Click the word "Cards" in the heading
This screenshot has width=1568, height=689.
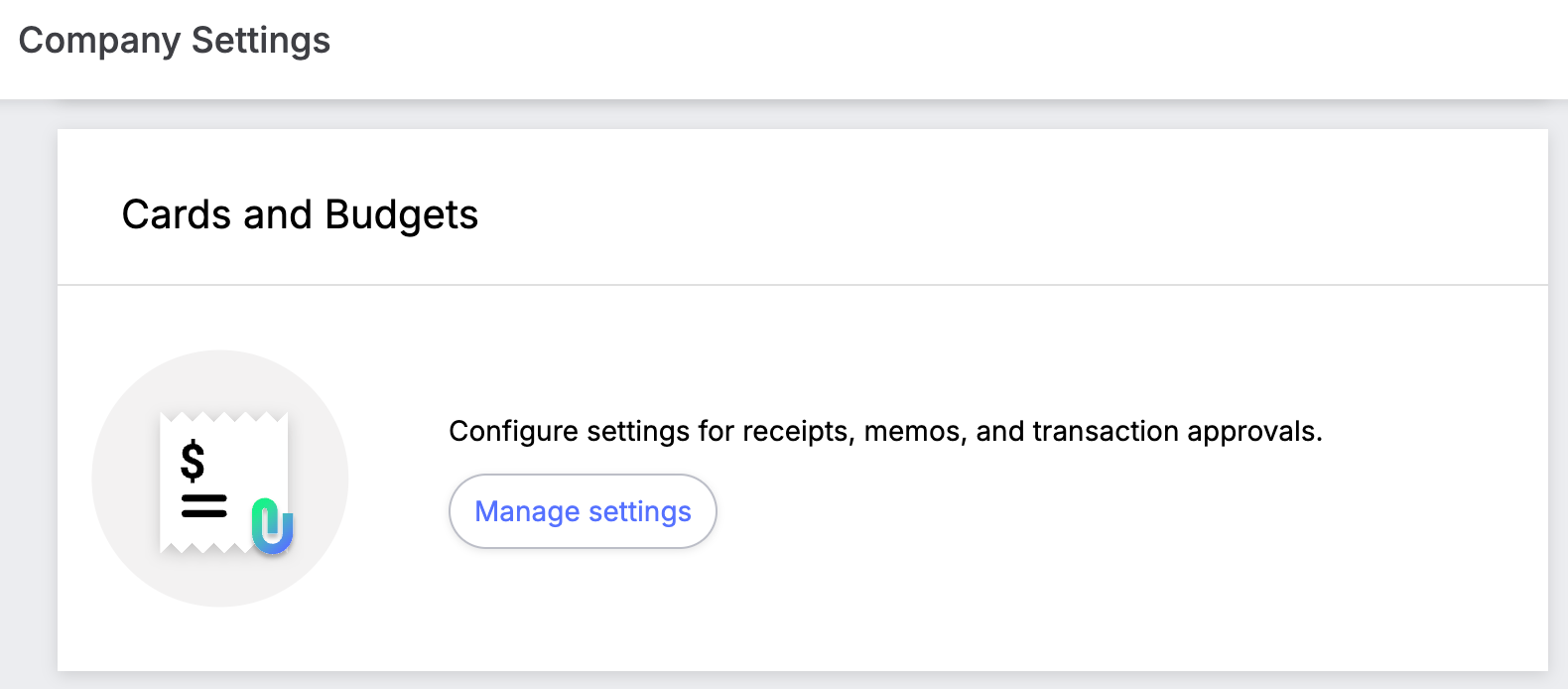pos(178,214)
